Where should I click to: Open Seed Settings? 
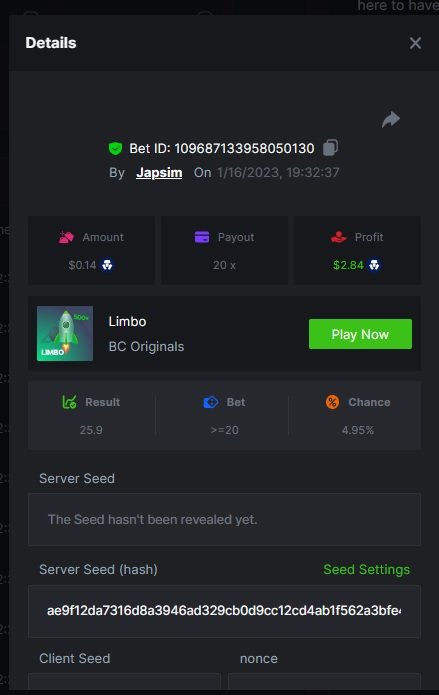click(x=367, y=569)
